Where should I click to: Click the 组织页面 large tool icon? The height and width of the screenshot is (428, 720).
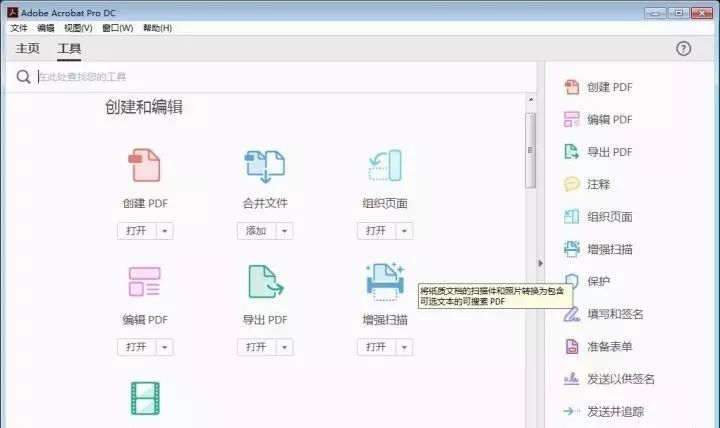coord(385,165)
